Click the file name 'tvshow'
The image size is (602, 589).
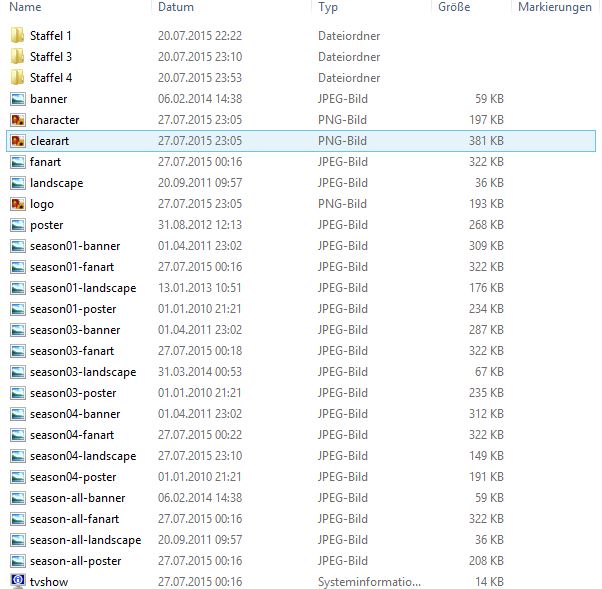click(49, 582)
